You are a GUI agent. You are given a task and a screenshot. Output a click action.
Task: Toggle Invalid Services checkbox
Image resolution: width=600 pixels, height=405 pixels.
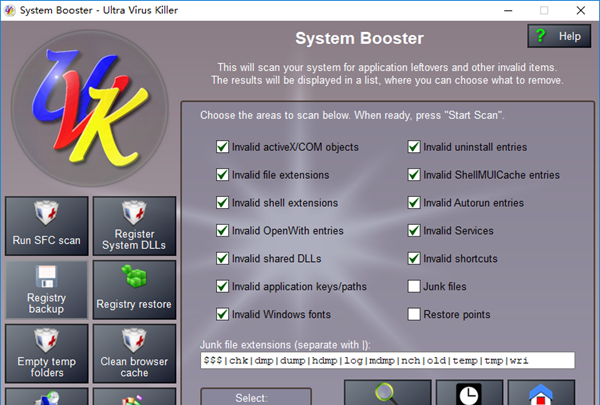[414, 231]
